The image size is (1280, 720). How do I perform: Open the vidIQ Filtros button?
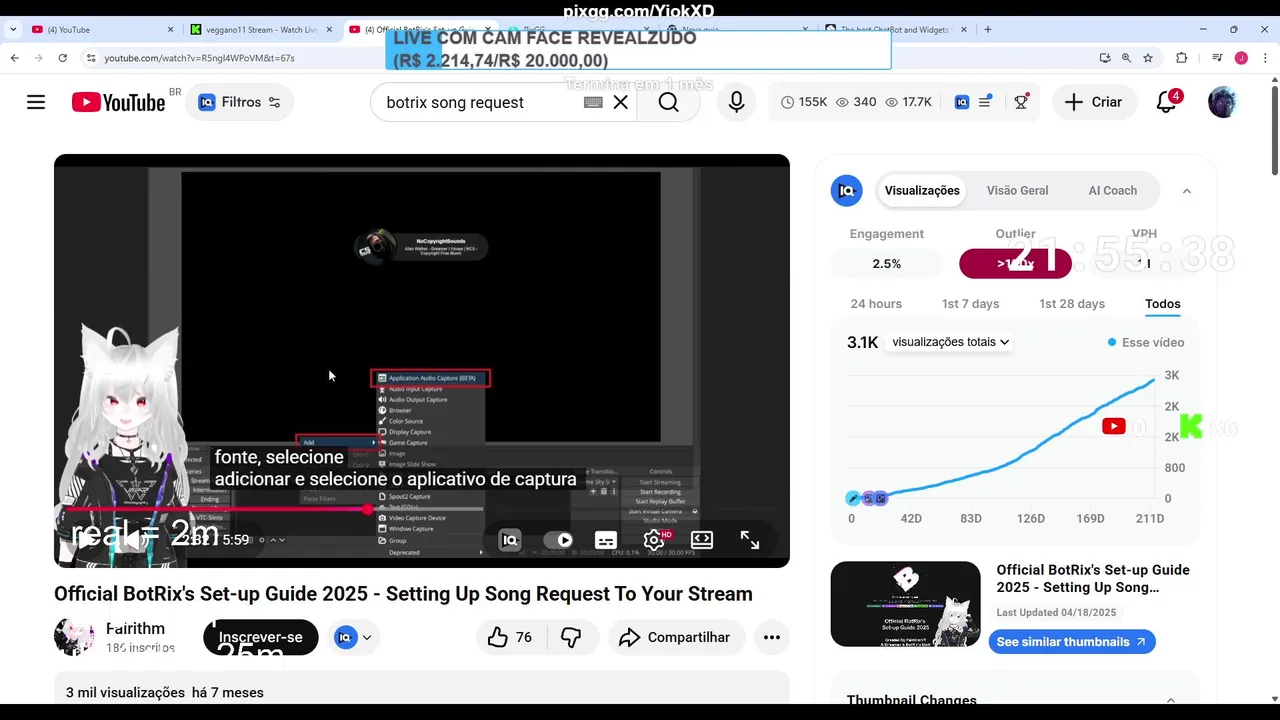pyautogui.click(x=240, y=102)
